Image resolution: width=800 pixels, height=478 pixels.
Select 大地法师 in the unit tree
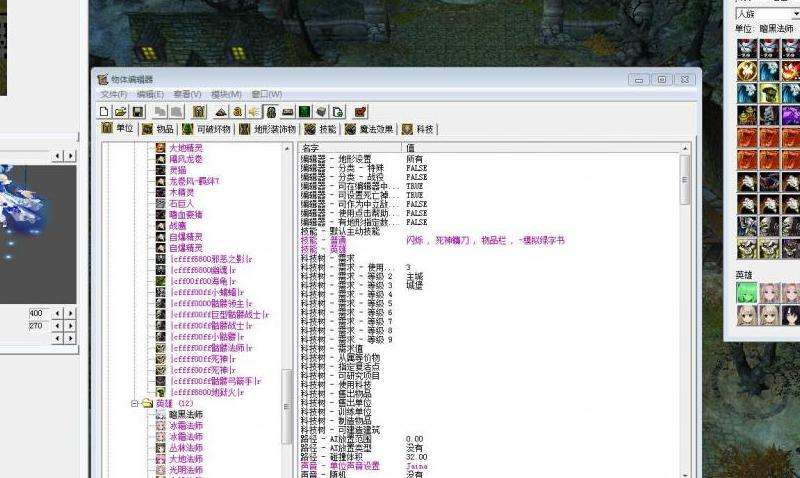pos(186,459)
